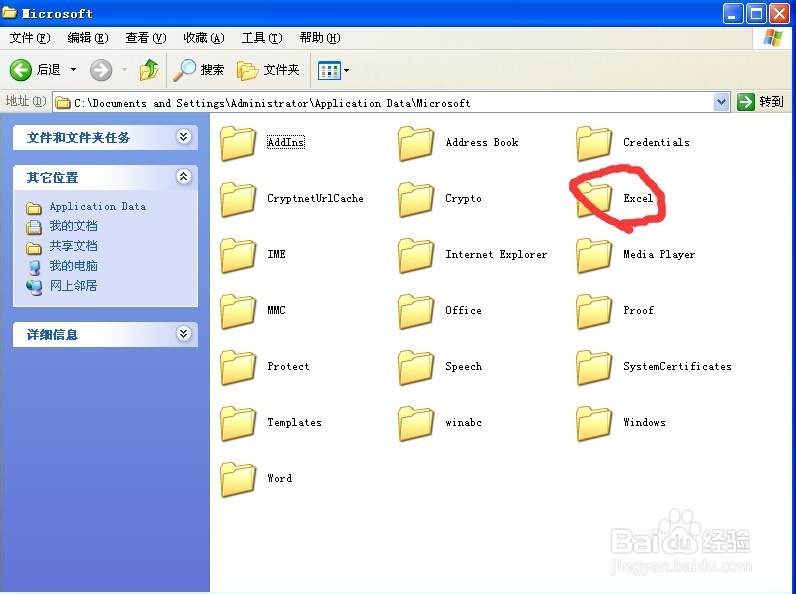Click the grey forward arrow button
796x594 pixels.
101,70
